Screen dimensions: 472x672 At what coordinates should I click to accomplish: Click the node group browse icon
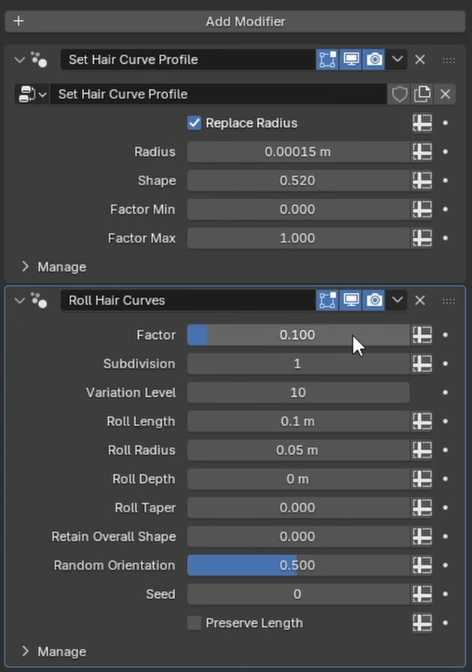click(x=32, y=94)
